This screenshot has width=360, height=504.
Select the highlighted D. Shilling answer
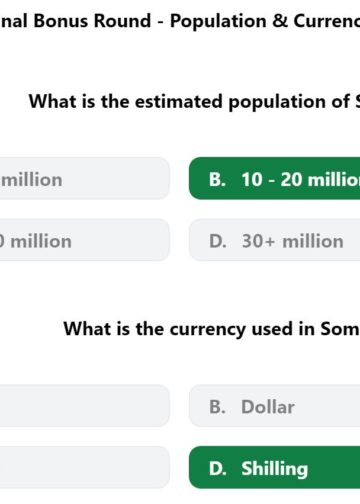[275, 468]
